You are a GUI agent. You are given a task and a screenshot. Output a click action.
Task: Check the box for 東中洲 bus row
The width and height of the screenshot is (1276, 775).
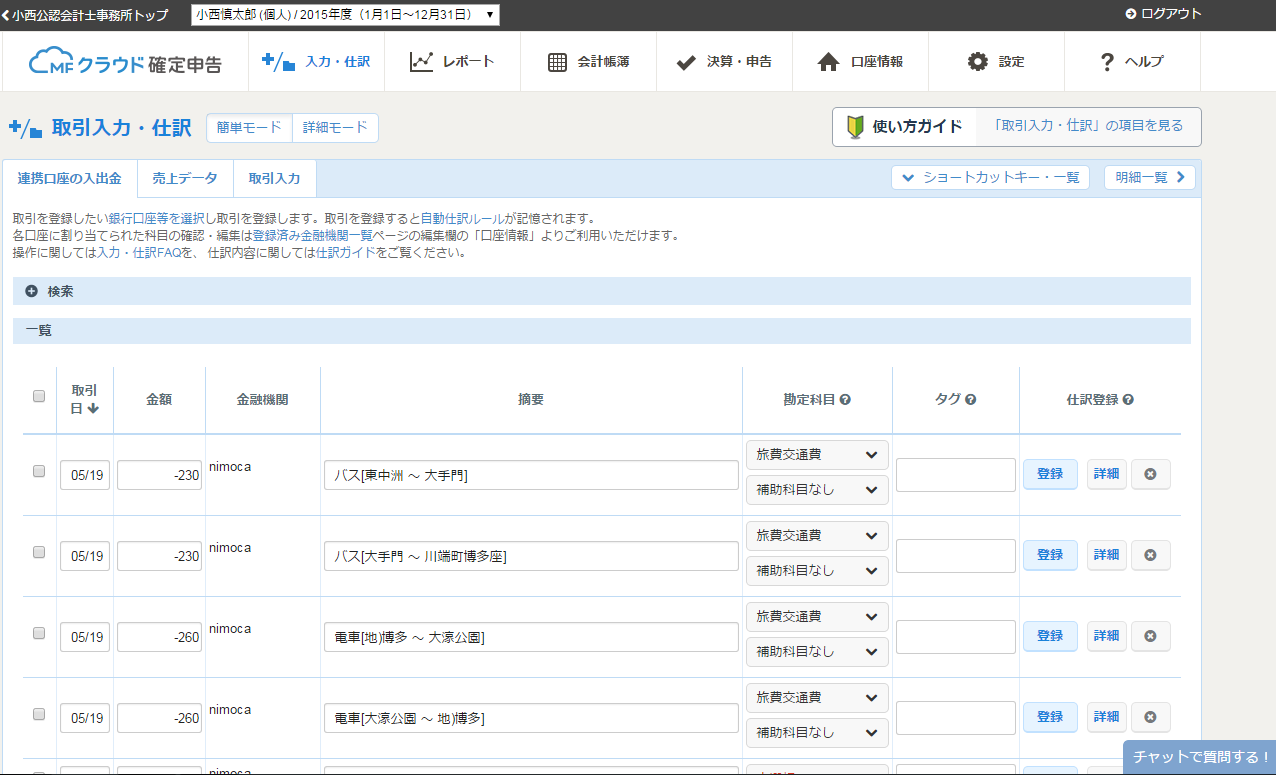coord(39,471)
